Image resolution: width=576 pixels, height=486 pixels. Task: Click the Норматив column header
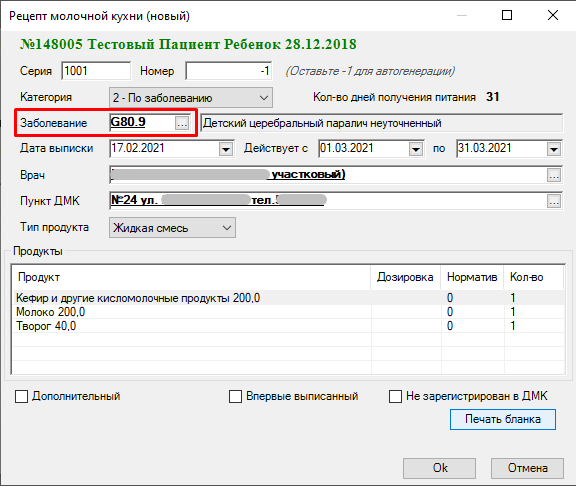coord(472,277)
